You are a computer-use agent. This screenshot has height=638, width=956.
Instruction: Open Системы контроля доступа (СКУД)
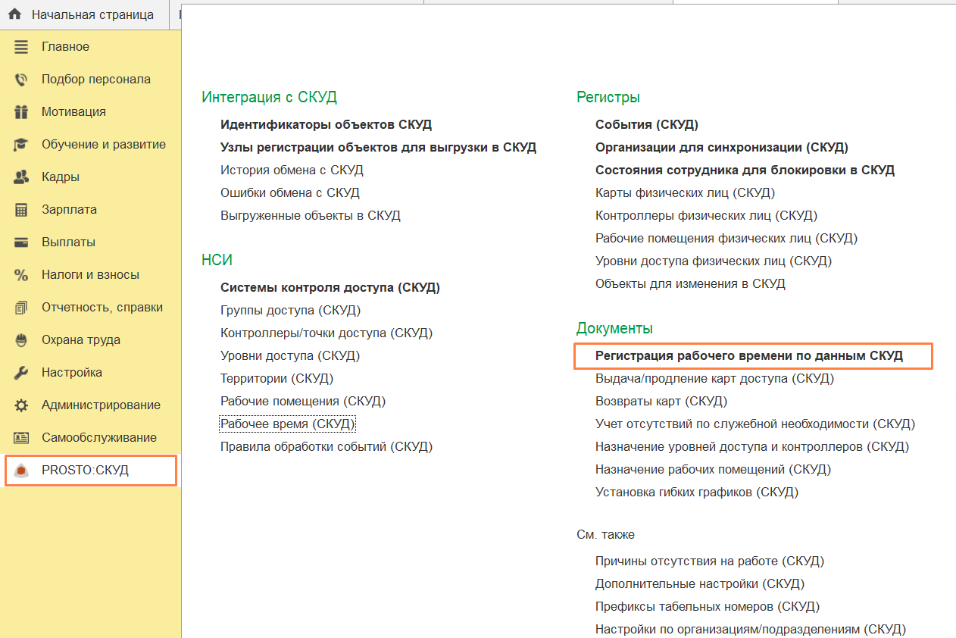tap(329, 288)
